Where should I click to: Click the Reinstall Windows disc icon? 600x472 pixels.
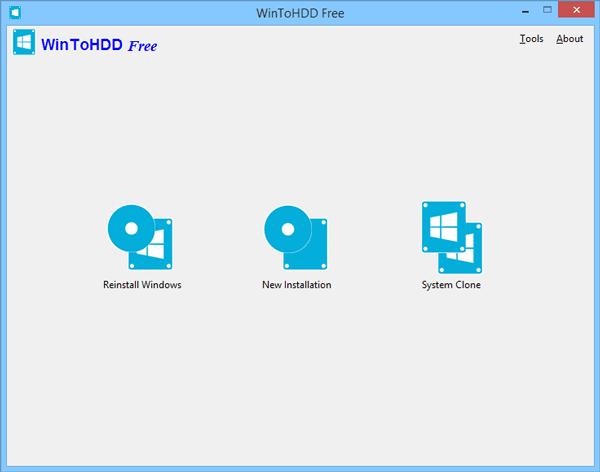pos(140,237)
